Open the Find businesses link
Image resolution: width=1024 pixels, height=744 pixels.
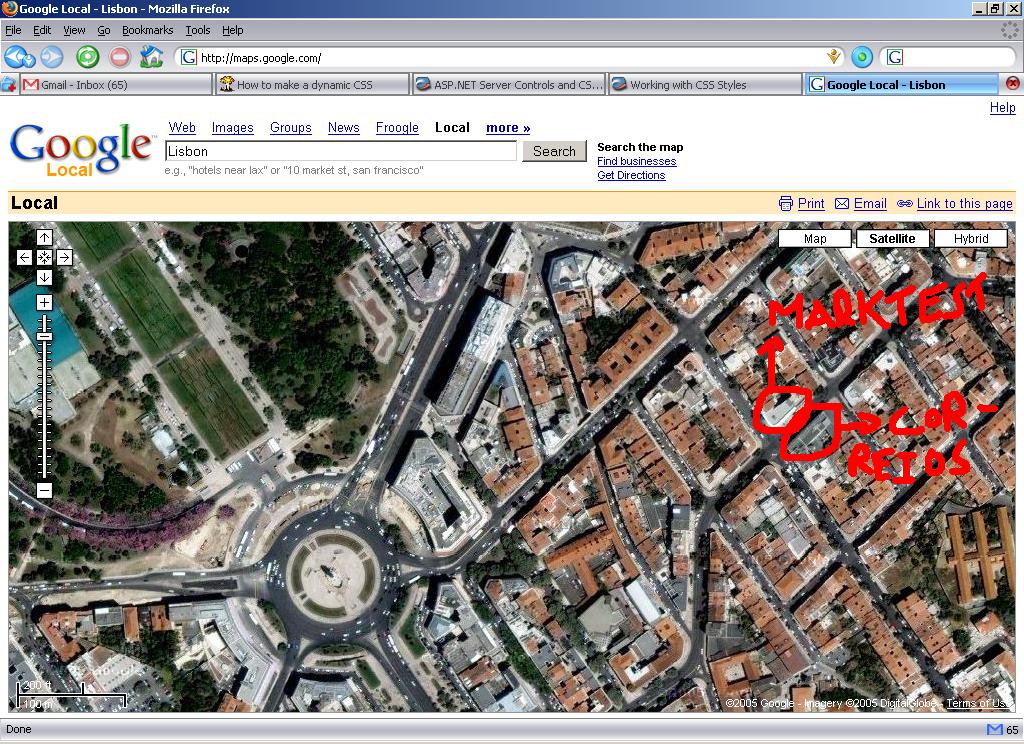click(x=637, y=161)
